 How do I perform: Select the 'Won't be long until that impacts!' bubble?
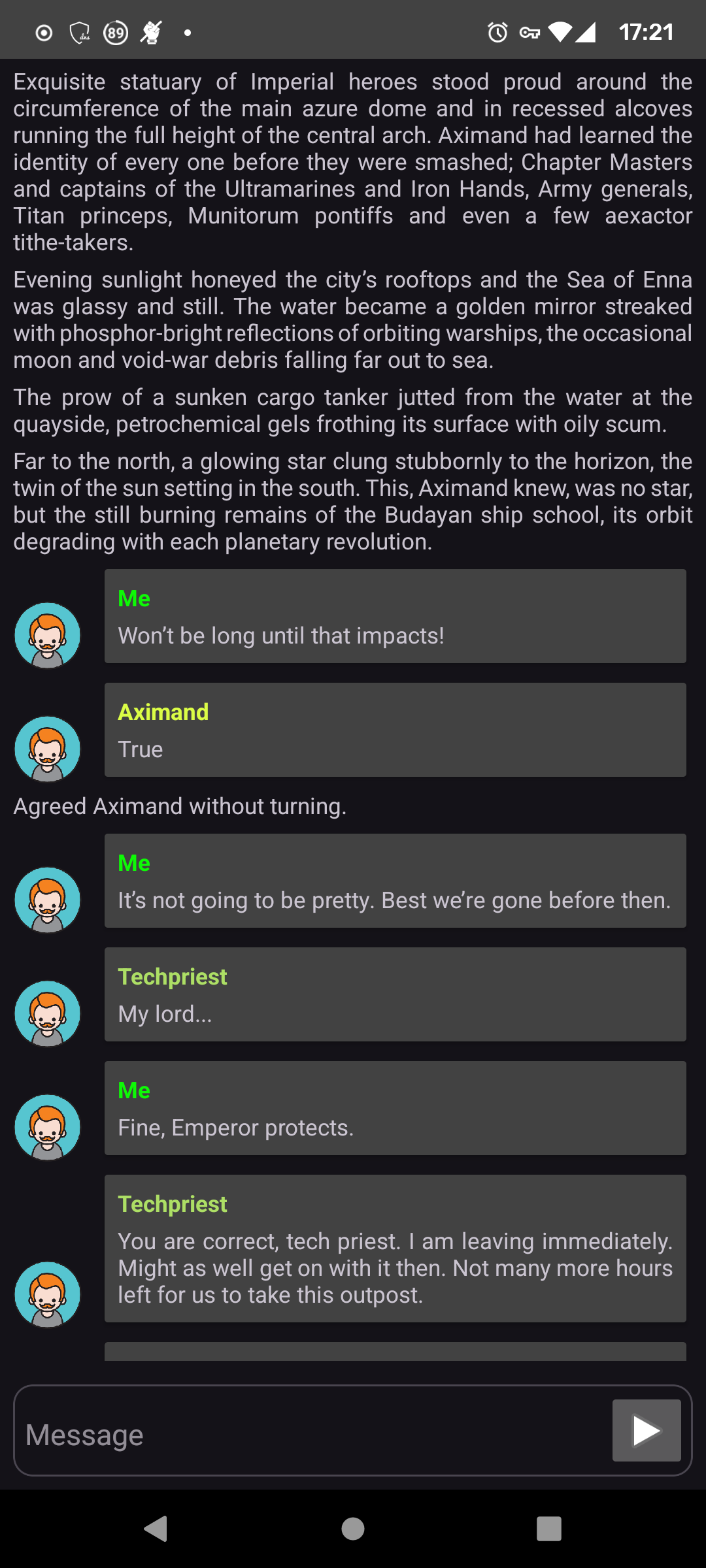(395, 616)
